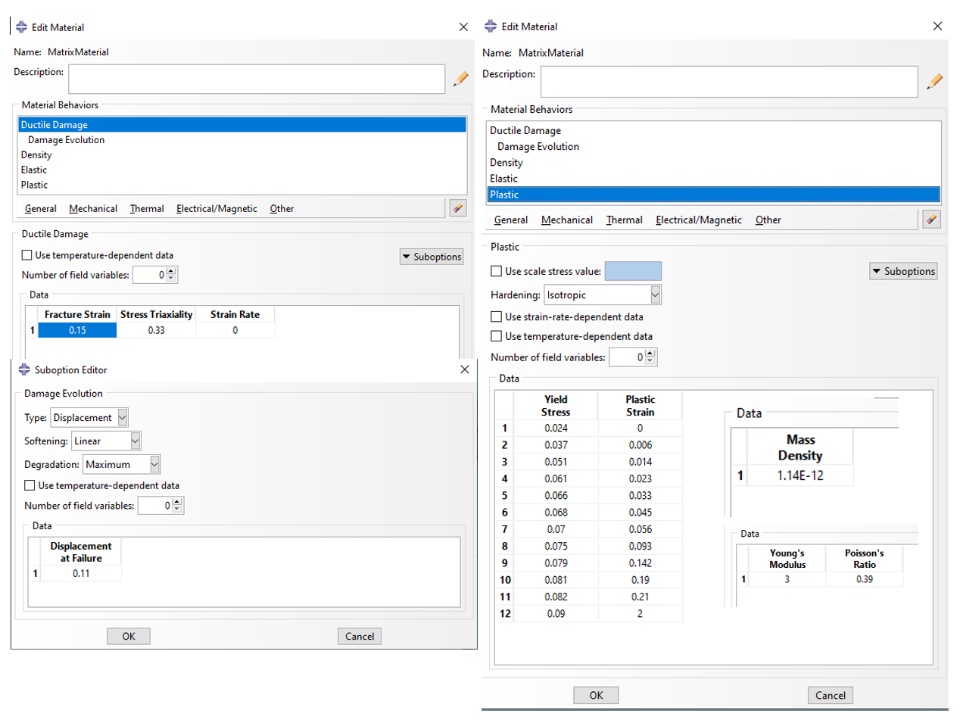Click Young's Modulus cell 3

point(787,579)
